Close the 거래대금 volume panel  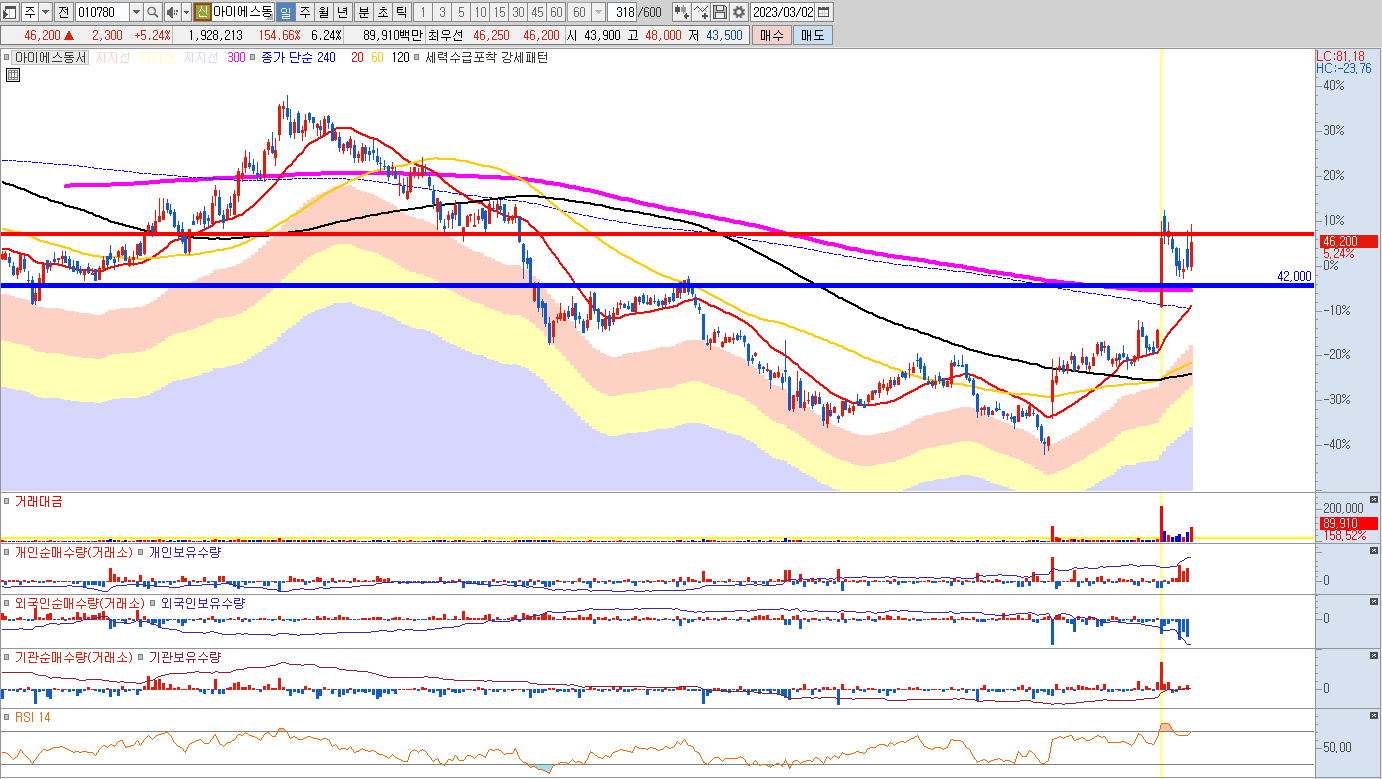1375,498
